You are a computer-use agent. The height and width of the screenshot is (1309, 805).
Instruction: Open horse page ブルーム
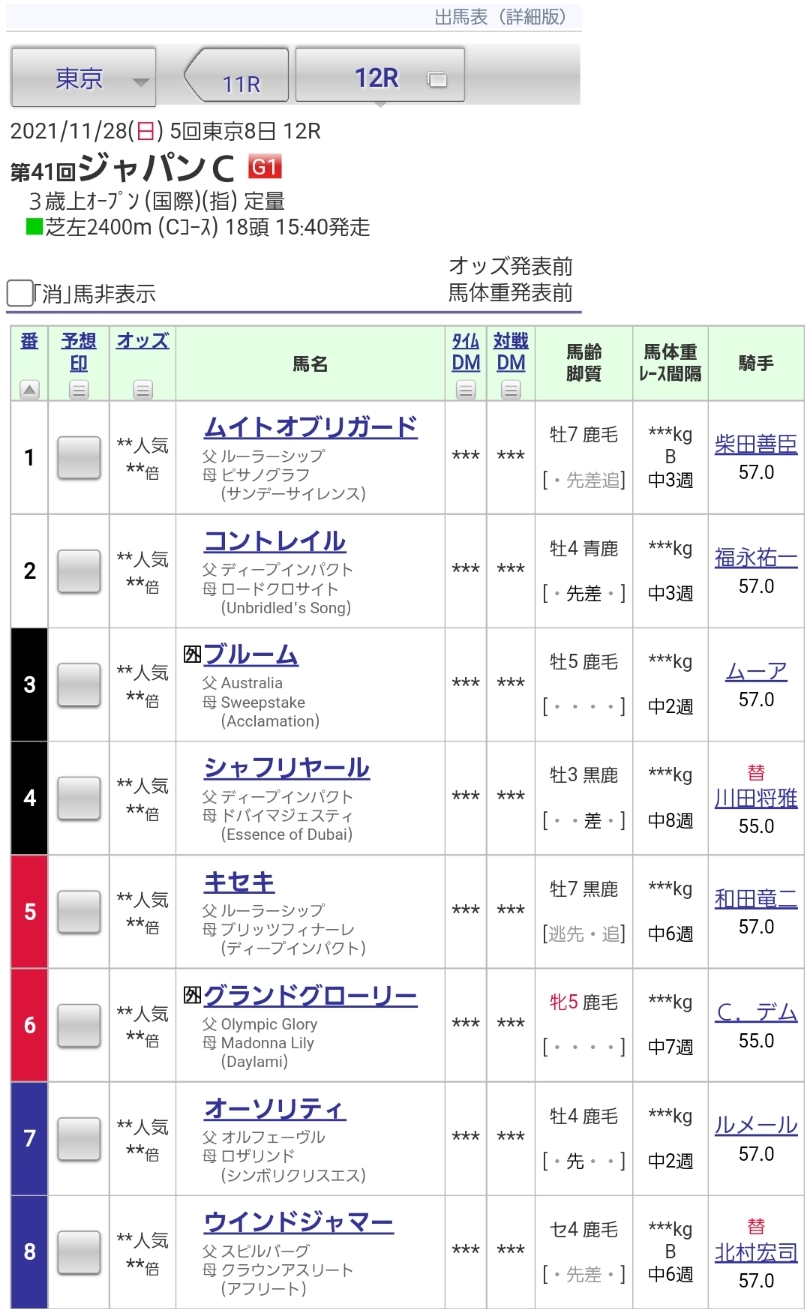point(251,654)
